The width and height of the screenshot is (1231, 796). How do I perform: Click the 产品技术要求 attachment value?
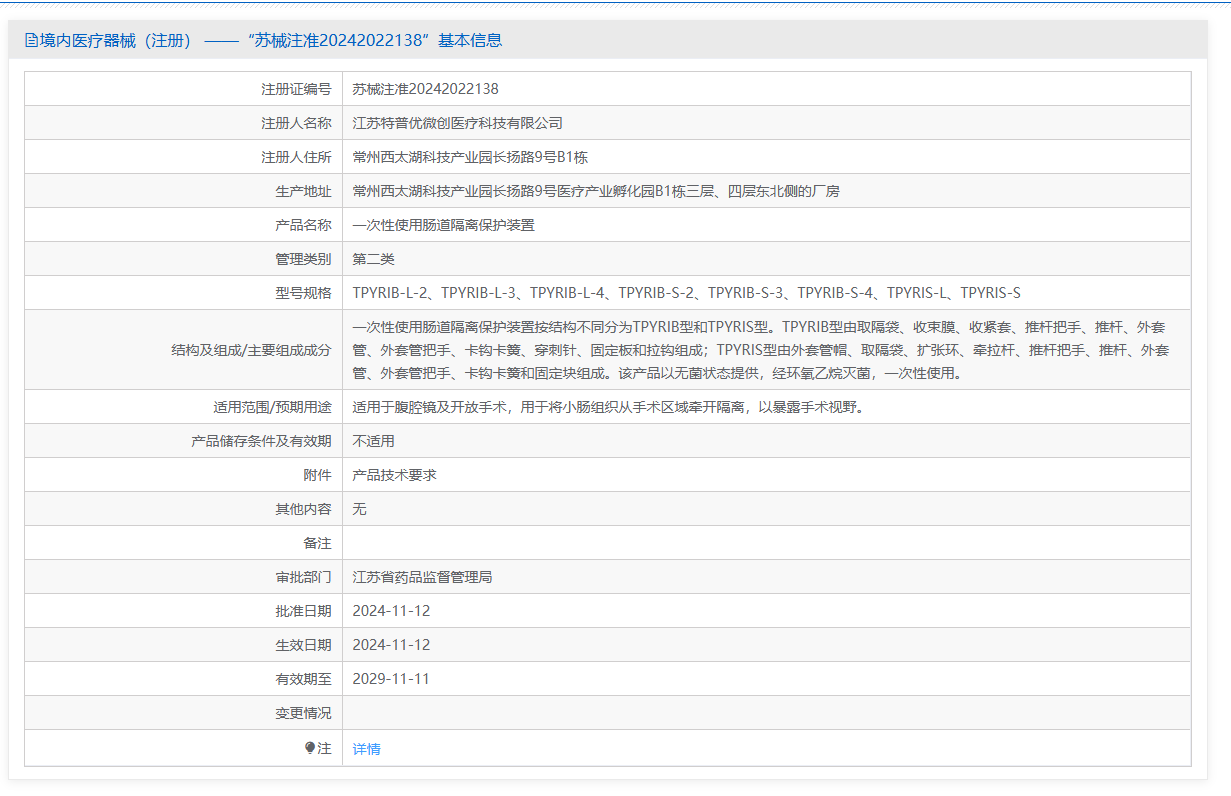[x=394, y=475]
